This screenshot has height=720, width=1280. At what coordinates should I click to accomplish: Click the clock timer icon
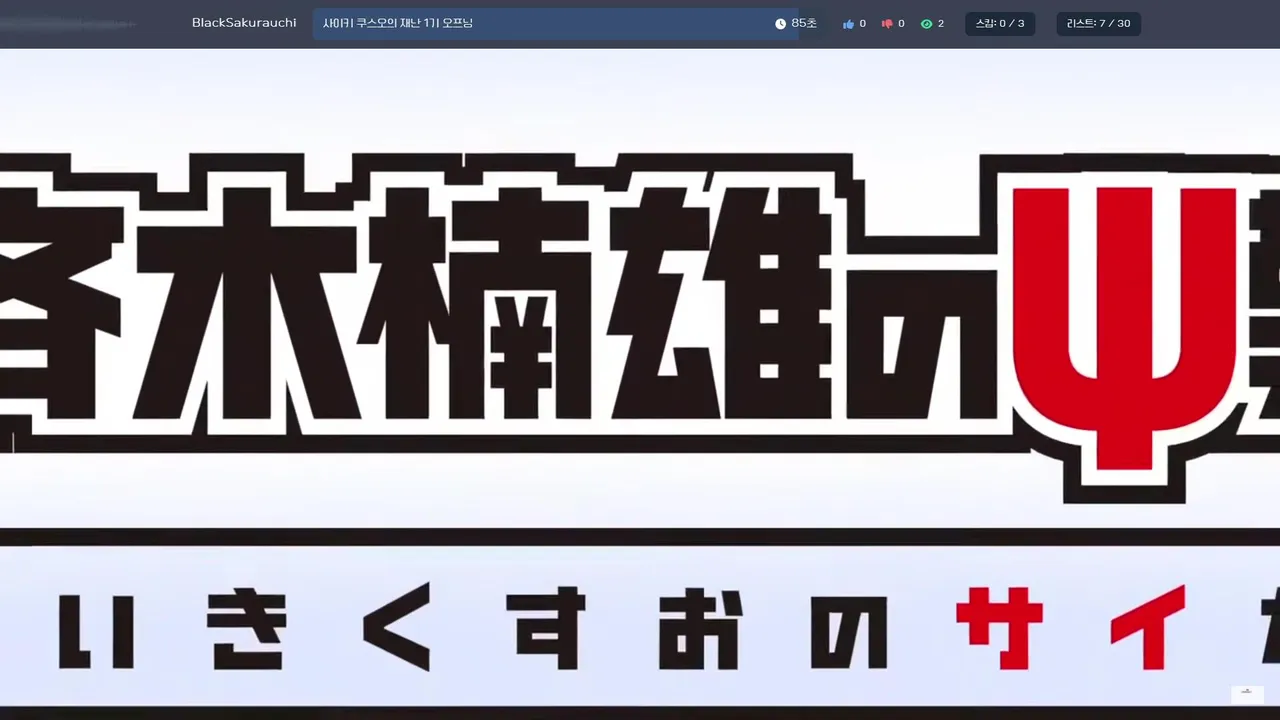click(x=780, y=24)
